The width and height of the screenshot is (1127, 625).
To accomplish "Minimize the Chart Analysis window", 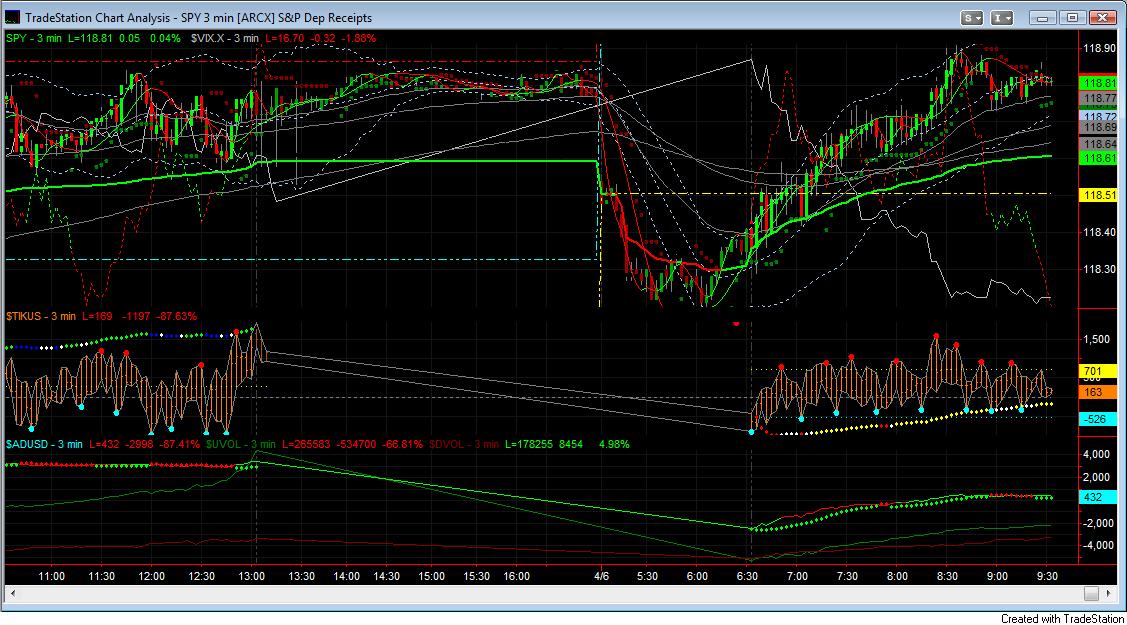I will (x=1042, y=17).
